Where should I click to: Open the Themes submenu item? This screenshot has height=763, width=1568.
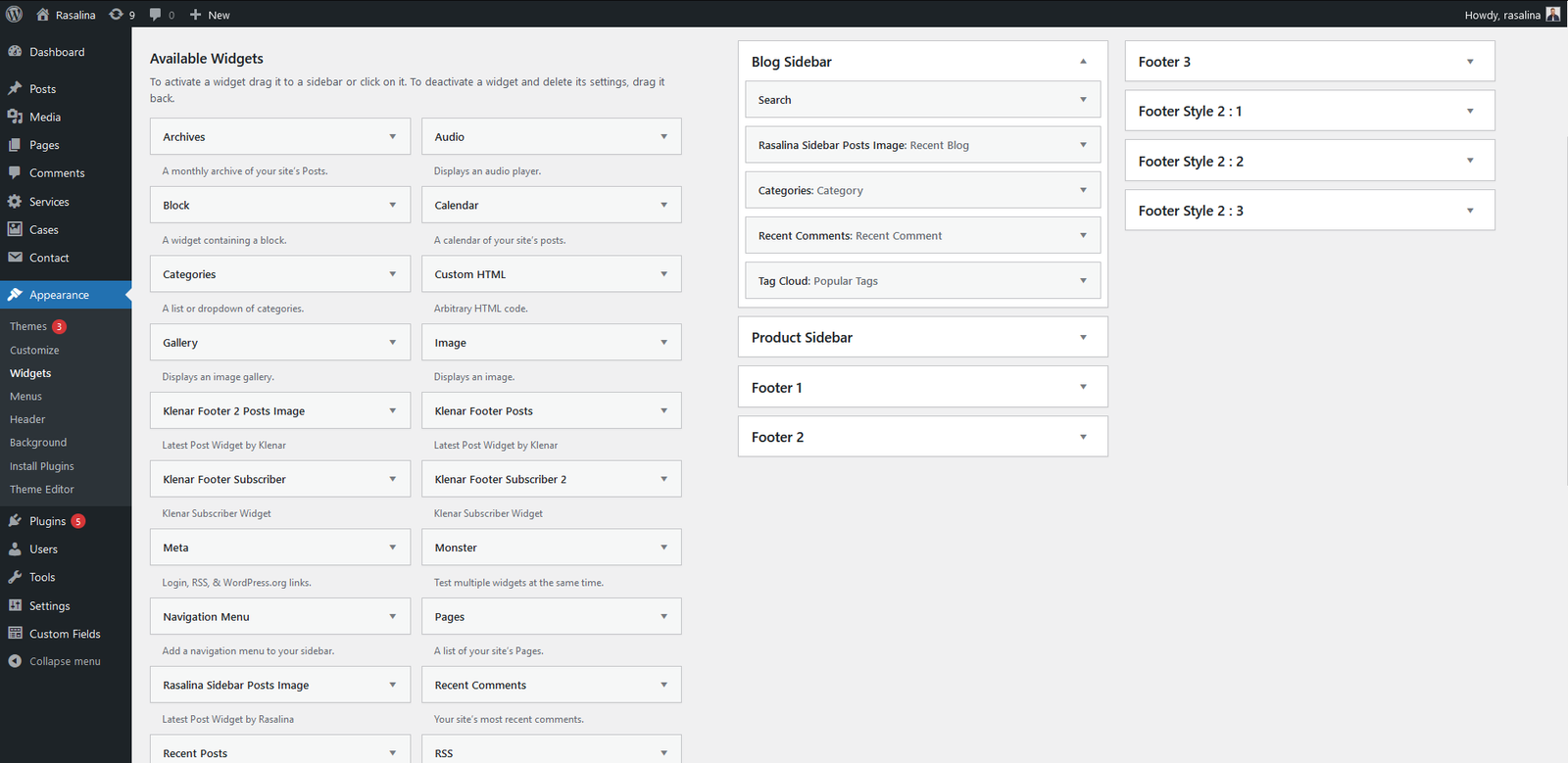(28, 326)
